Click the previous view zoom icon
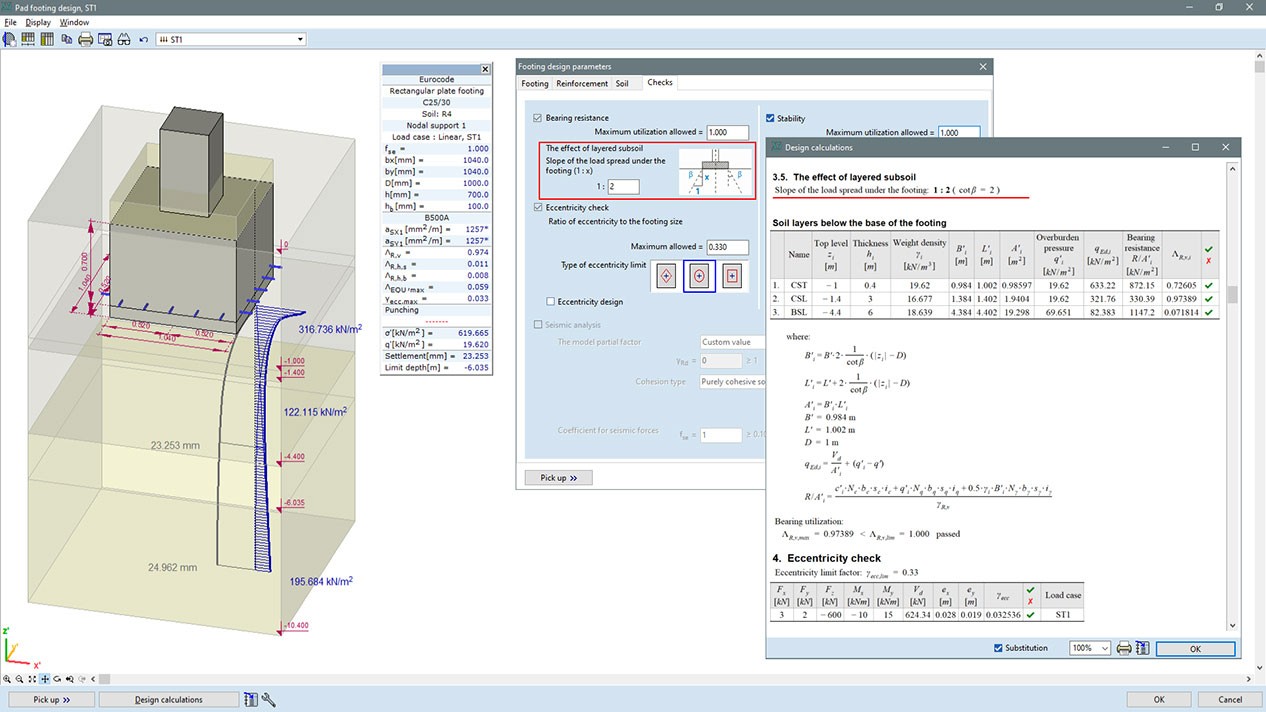 pos(69,679)
